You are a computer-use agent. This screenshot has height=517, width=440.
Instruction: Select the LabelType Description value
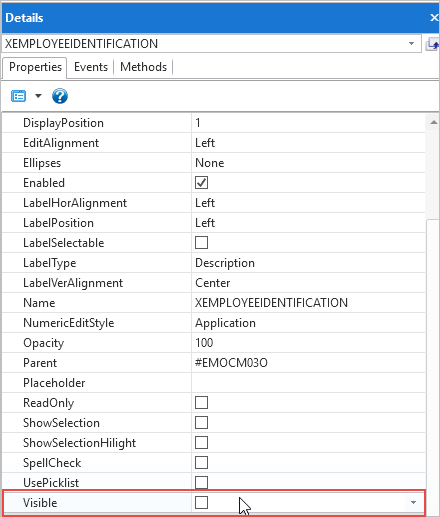[225, 263]
